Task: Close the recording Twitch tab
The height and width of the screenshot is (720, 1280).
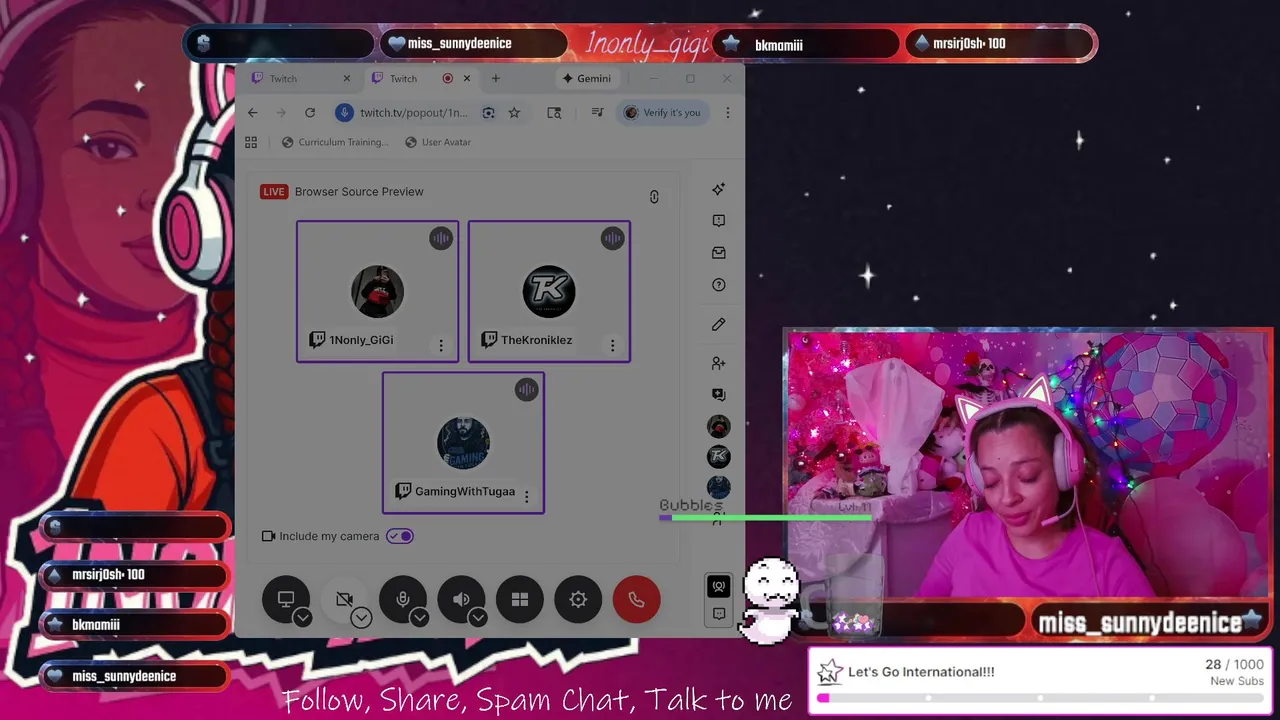Action: click(x=466, y=78)
